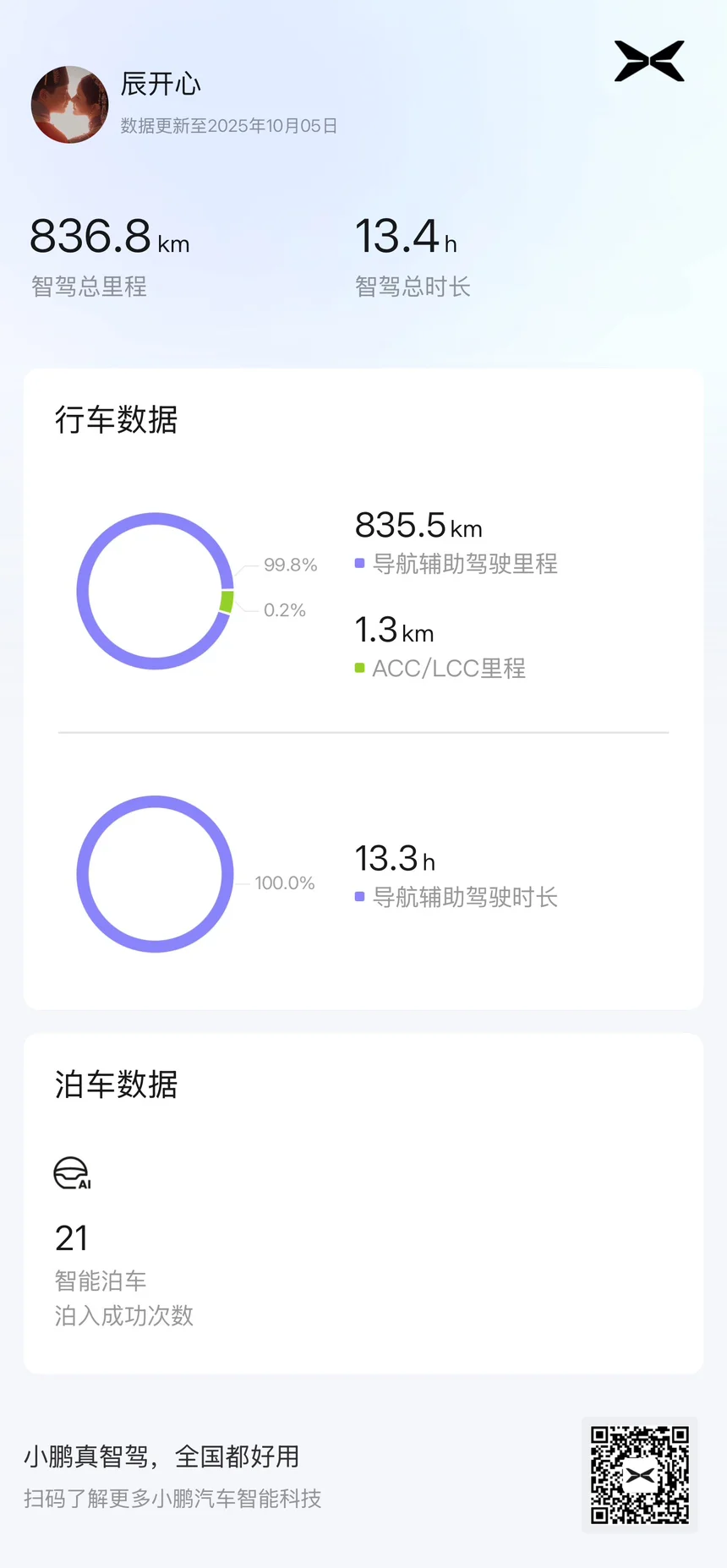Tap the 泊车数据 section heading
727x1568 pixels.
[117, 1084]
